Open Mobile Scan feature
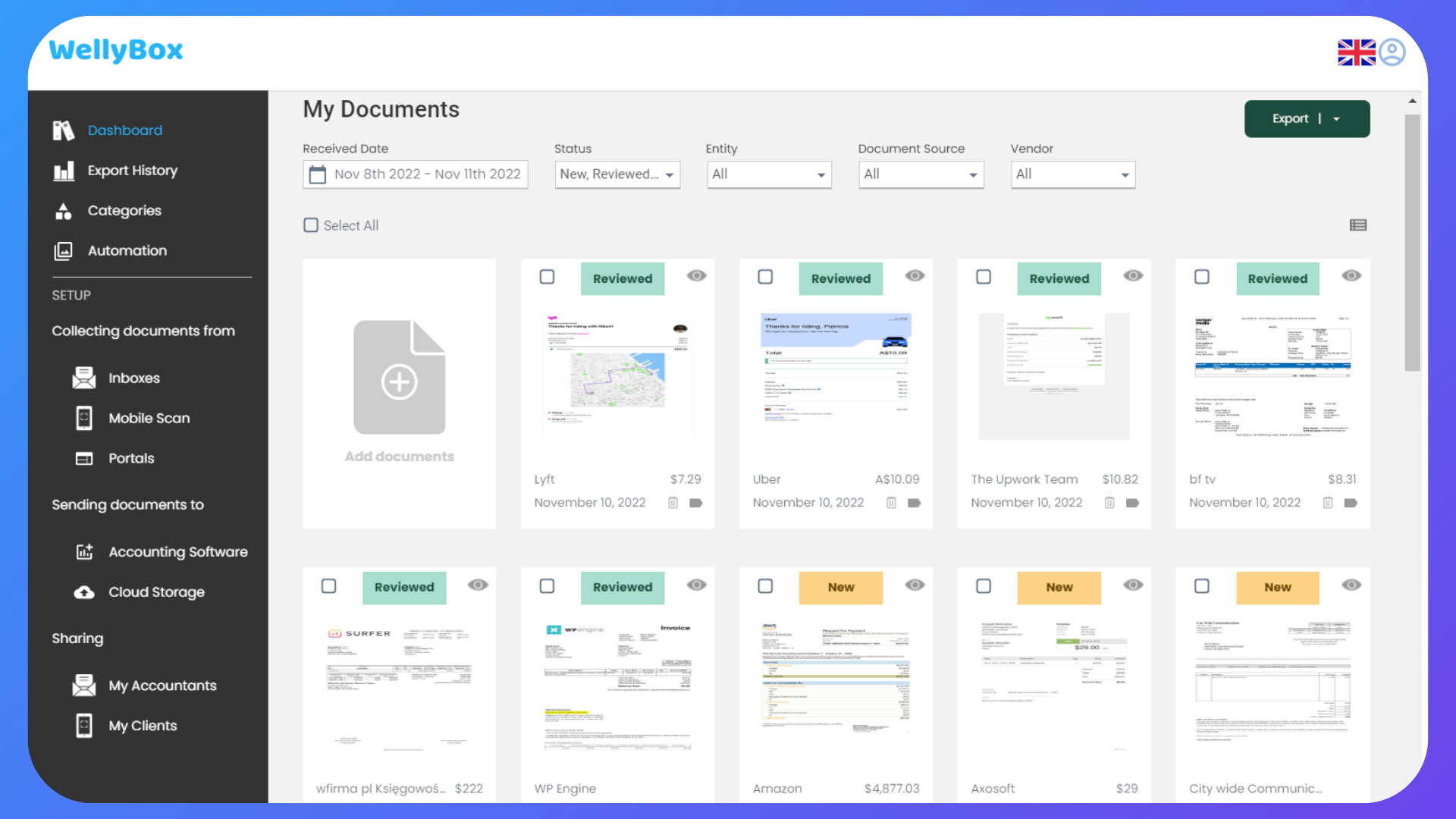 pyautogui.click(x=148, y=417)
